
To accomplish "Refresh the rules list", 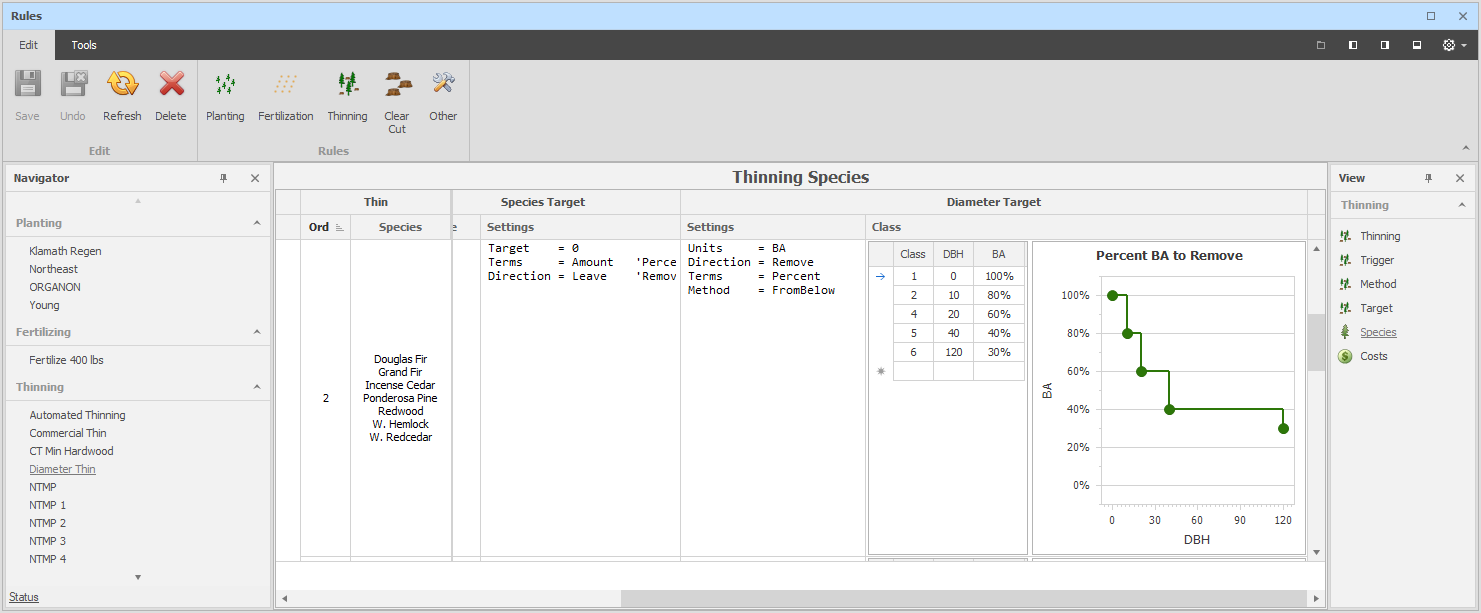I will [x=122, y=95].
